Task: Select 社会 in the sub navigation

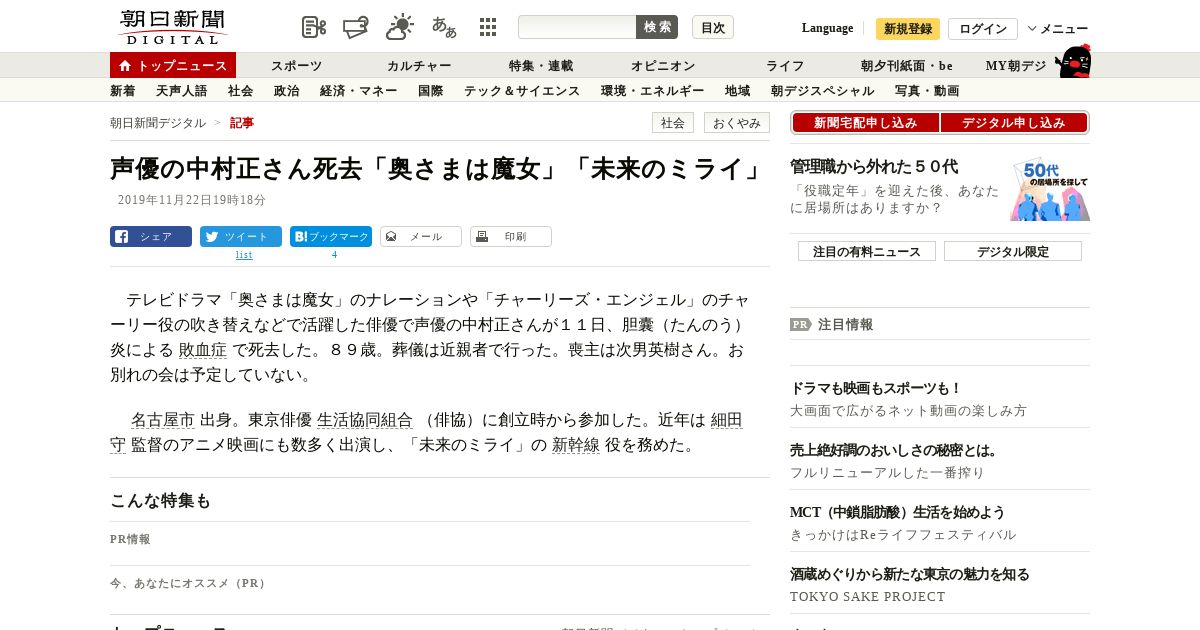Action: click(x=241, y=91)
